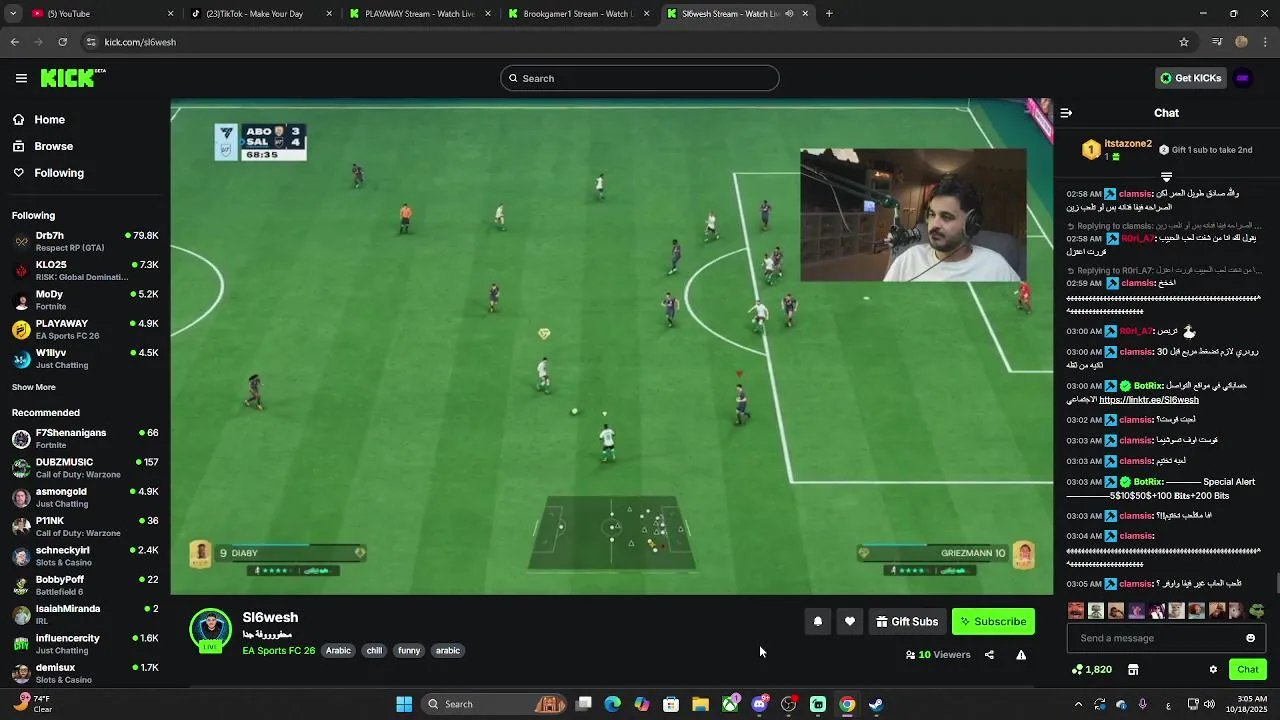The width and height of the screenshot is (1280, 720).
Task: Click the KICK logo
Action: (73, 78)
